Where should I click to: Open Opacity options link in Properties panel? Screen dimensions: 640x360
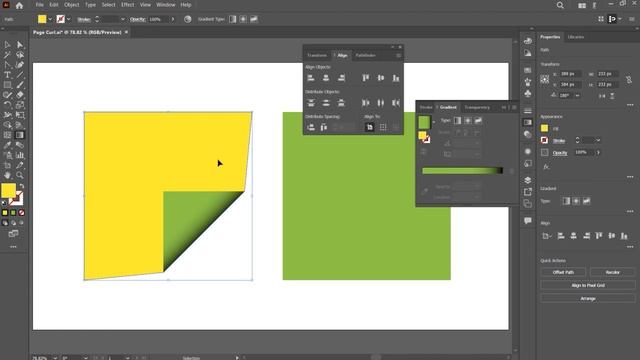(560, 153)
